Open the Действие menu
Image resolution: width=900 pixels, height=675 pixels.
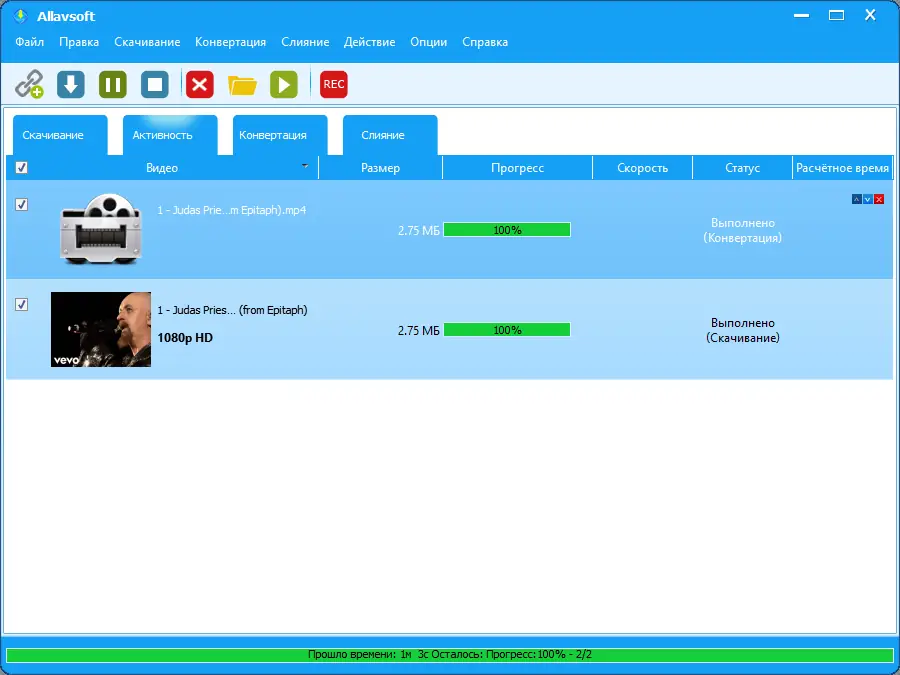[x=369, y=42]
